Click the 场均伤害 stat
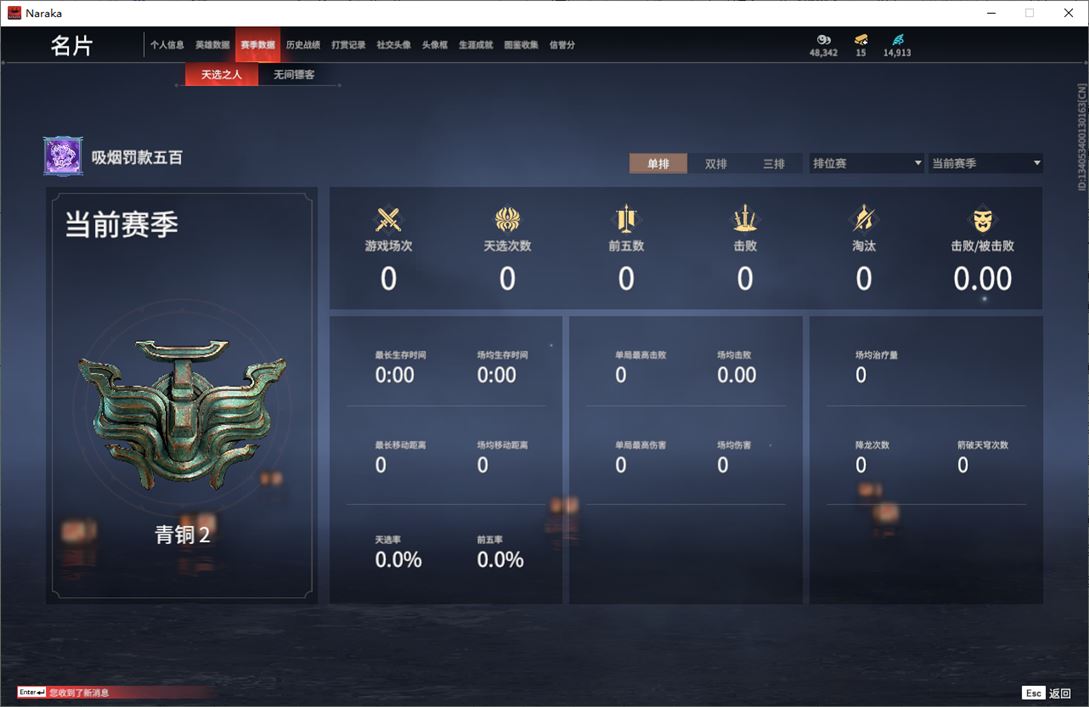 point(733,458)
